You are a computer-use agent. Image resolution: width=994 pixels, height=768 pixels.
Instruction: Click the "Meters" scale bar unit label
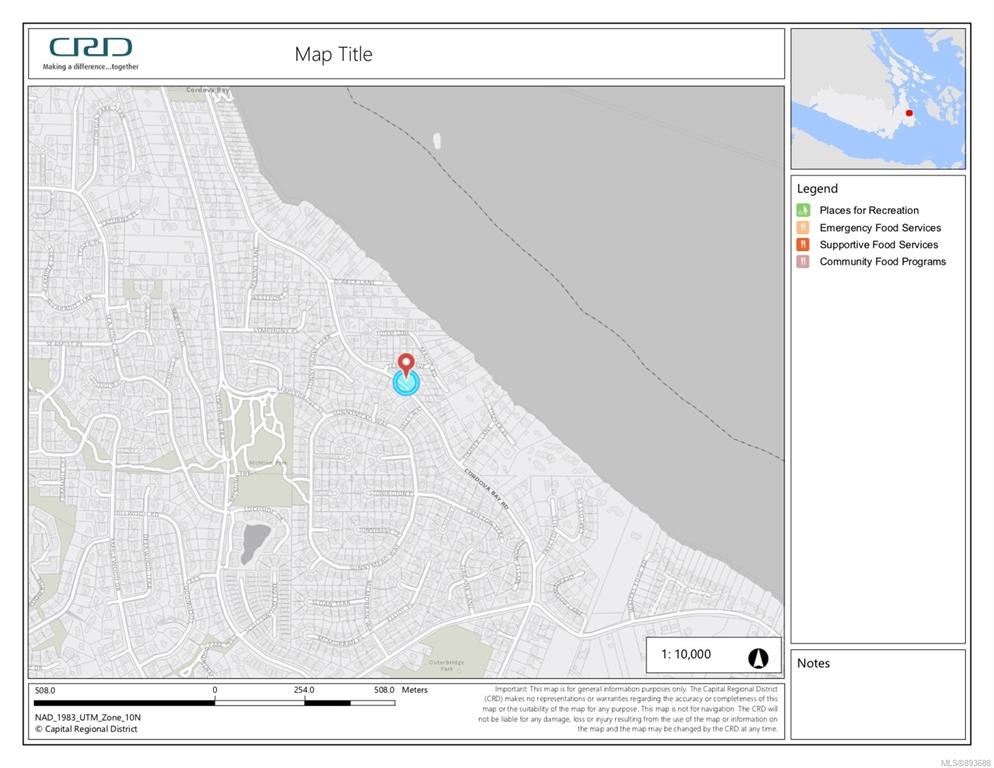pos(415,690)
